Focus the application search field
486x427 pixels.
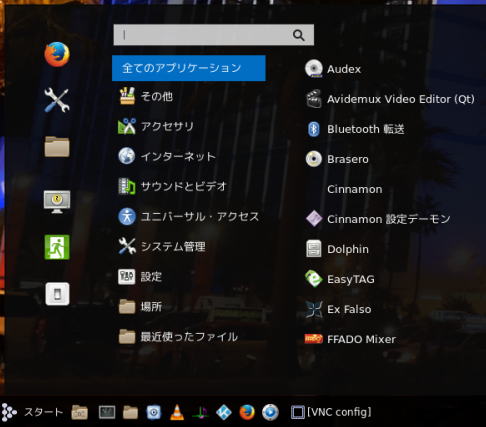214,35
